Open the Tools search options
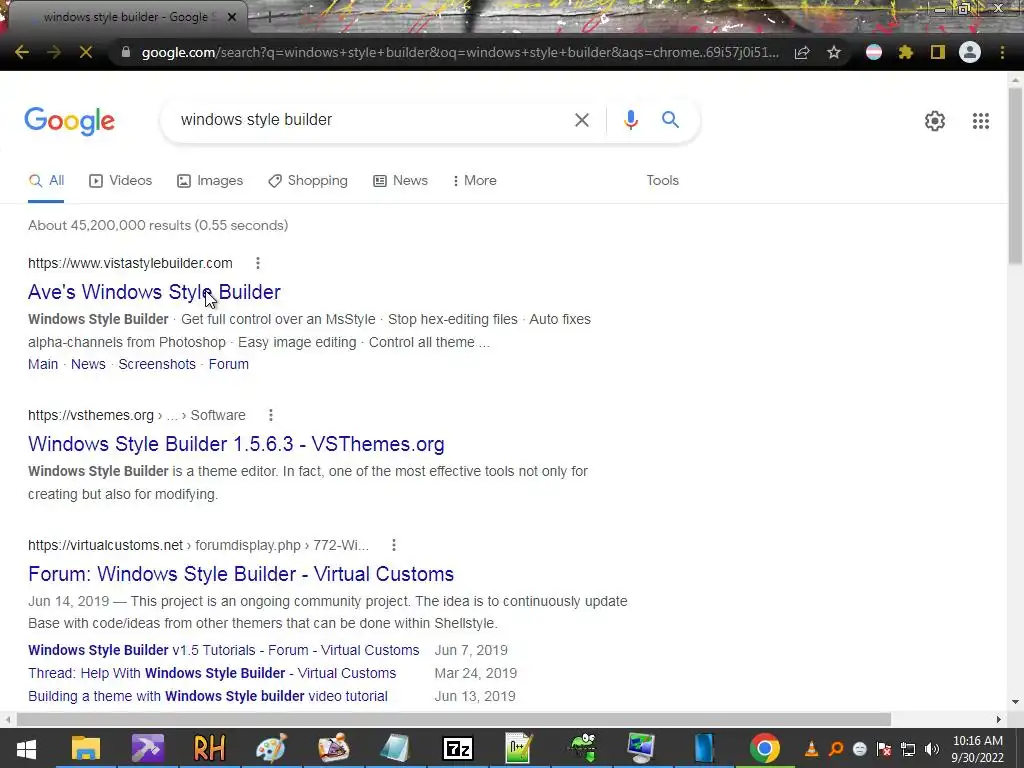The width and height of the screenshot is (1024, 768). (662, 181)
